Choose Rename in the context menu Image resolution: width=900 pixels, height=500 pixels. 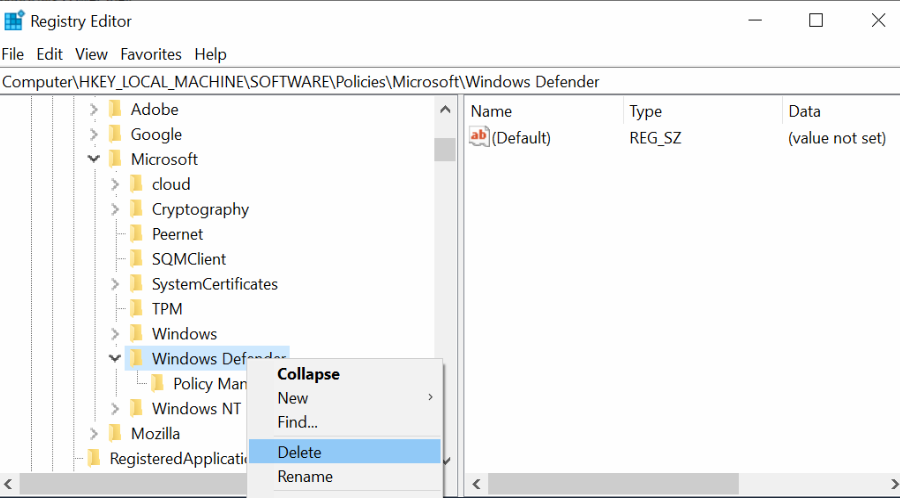tap(345, 476)
